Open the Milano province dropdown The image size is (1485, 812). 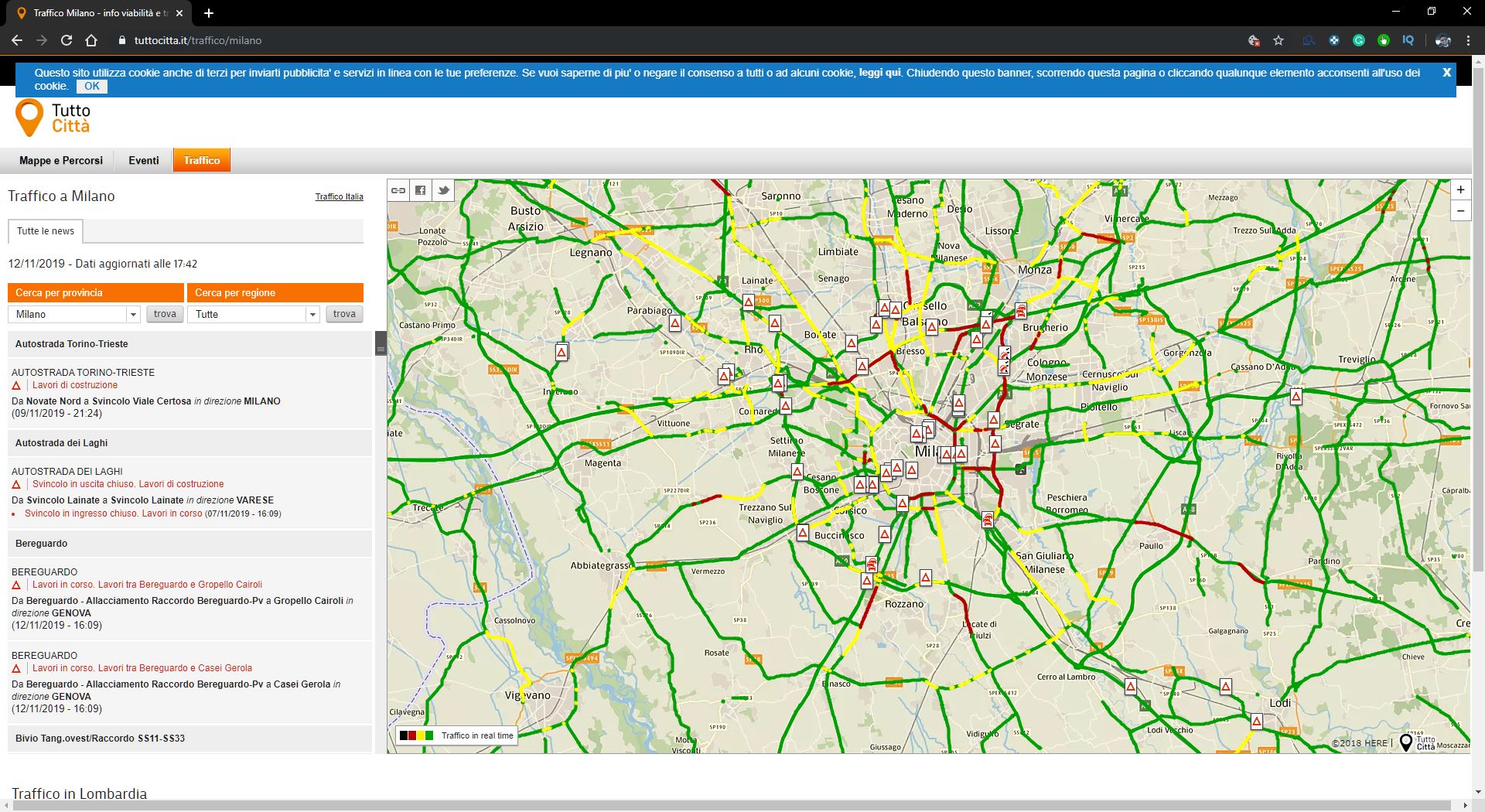[x=133, y=314]
